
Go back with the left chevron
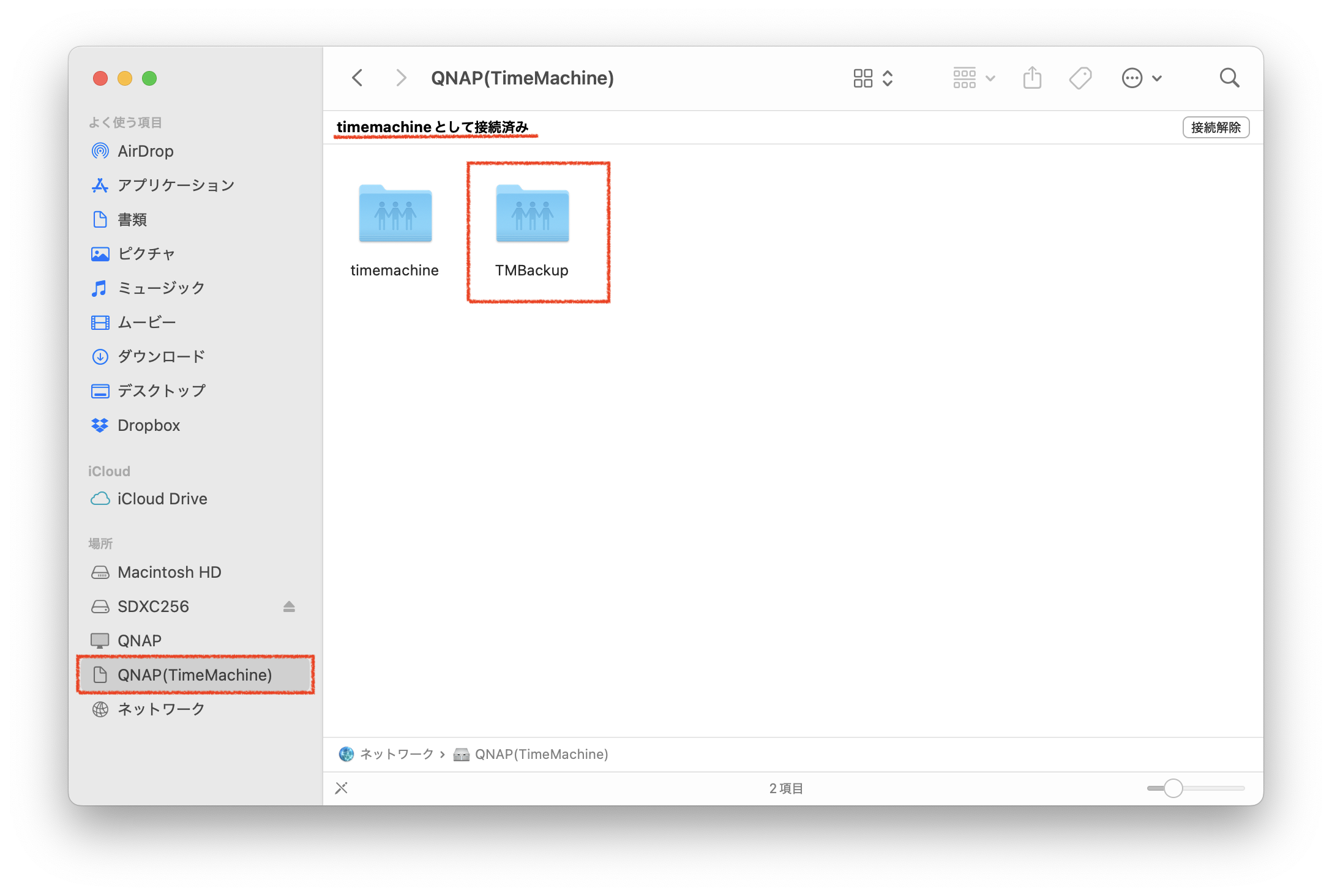tap(358, 78)
